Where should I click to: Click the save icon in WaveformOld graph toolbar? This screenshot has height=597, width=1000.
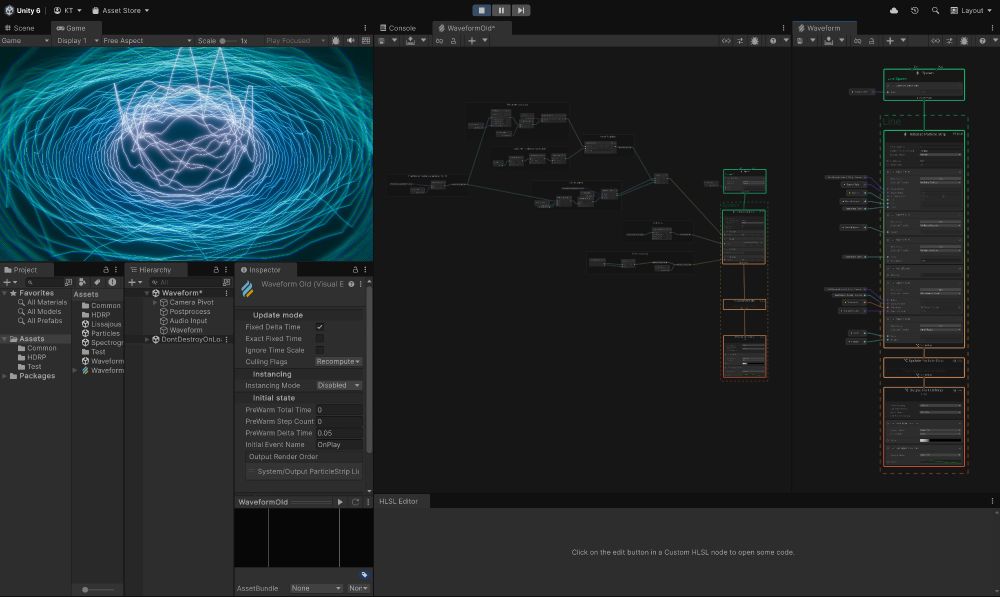381,41
